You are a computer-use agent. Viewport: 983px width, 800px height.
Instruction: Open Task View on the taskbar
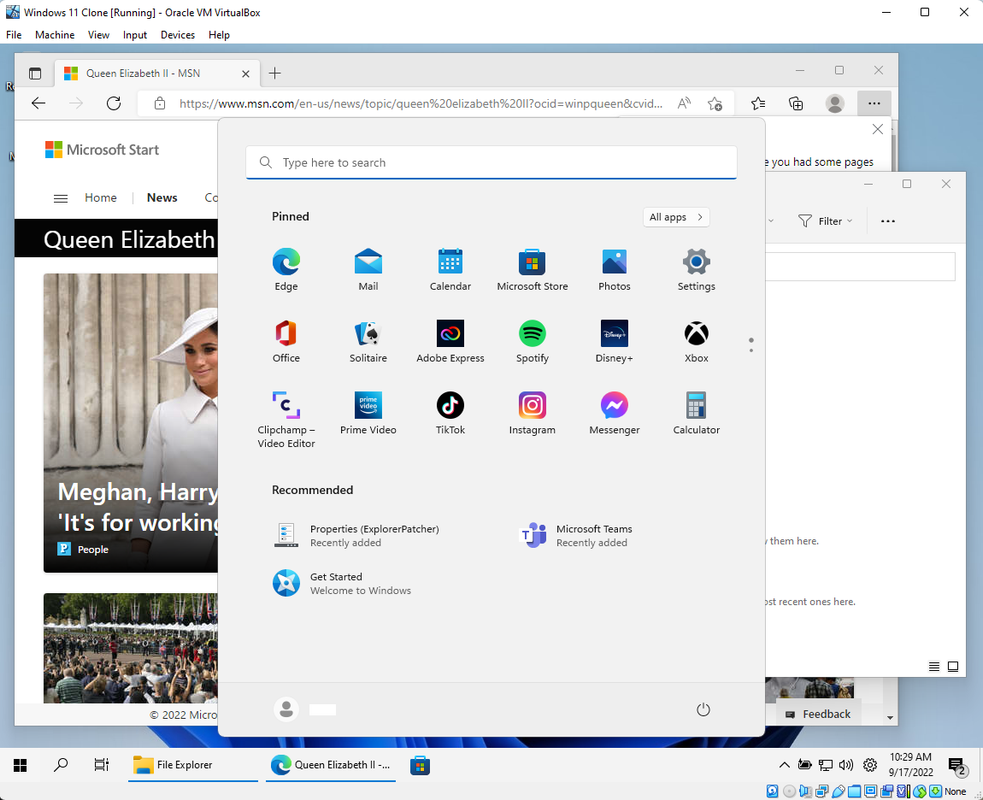pos(102,765)
